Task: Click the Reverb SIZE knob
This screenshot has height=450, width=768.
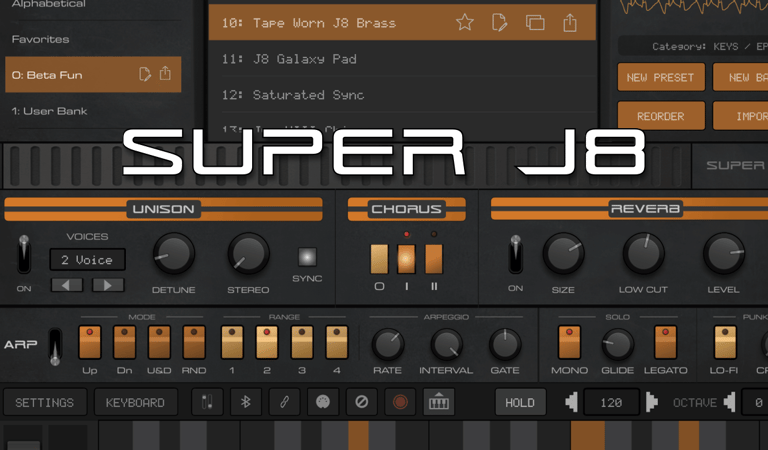Action: 563,254
